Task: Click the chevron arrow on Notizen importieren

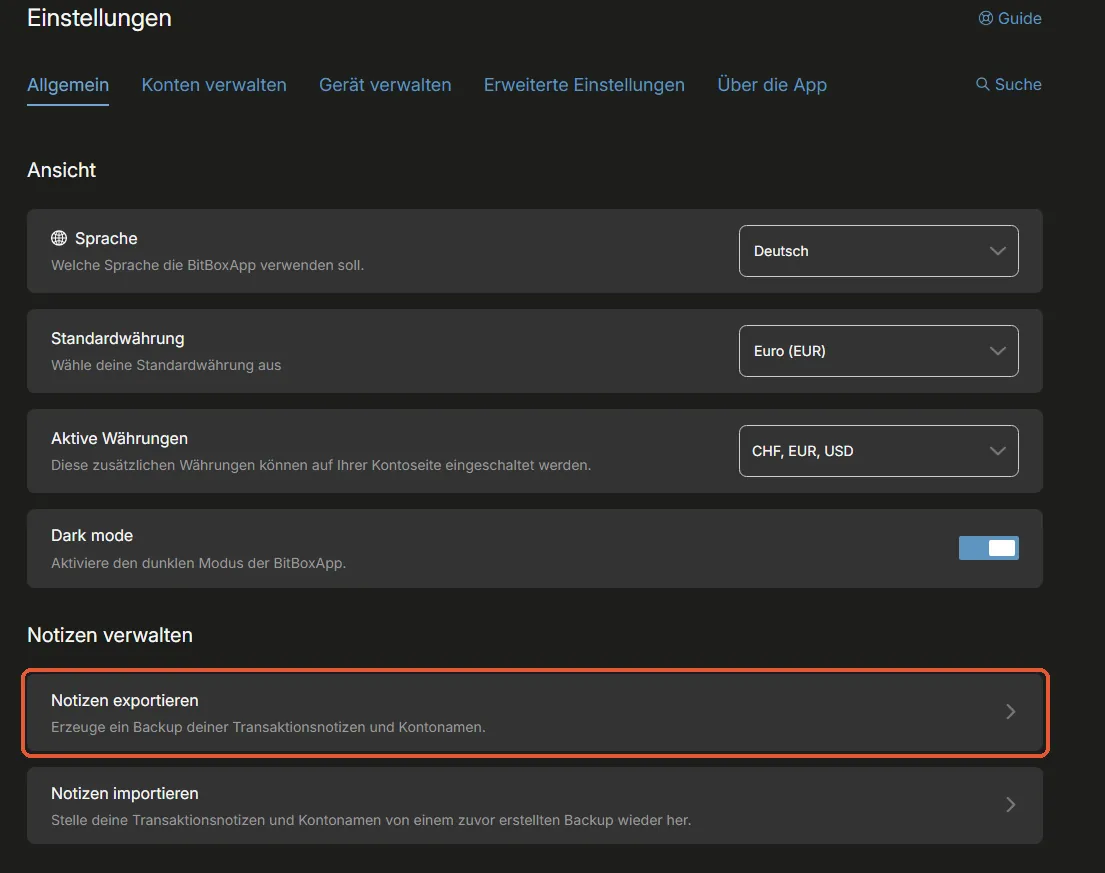Action: 1010,805
